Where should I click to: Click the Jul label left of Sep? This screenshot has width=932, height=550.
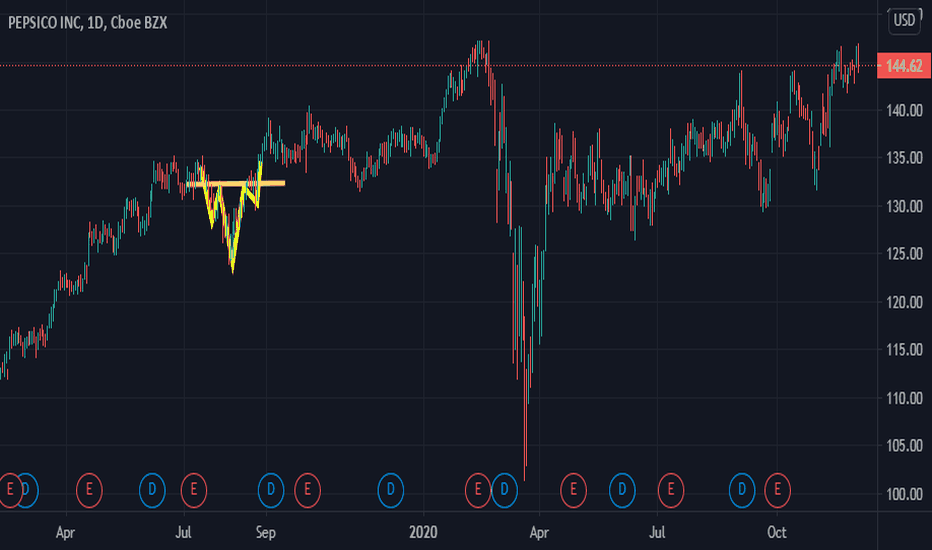point(183,532)
